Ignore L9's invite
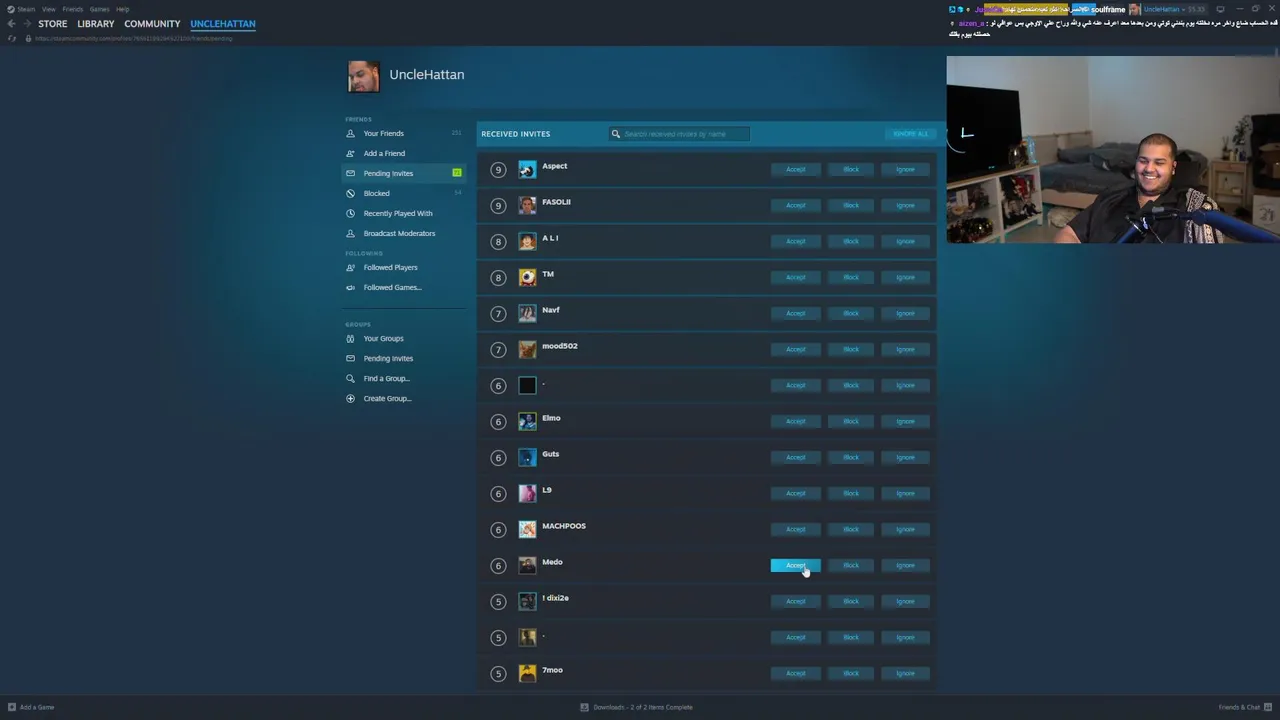The width and height of the screenshot is (1280, 720). pos(905,493)
